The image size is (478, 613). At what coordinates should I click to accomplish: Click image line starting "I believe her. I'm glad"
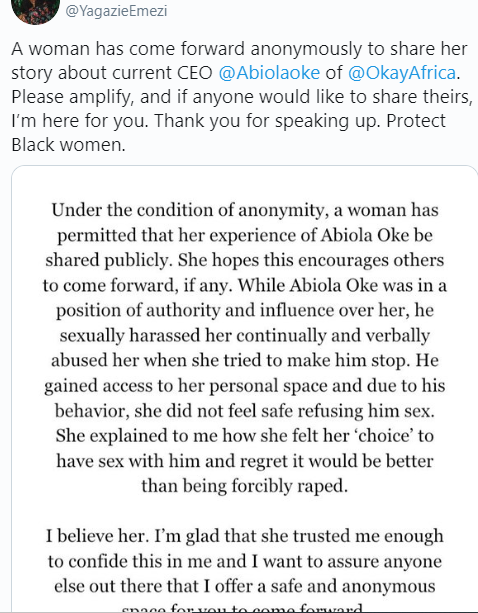pos(245,536)
